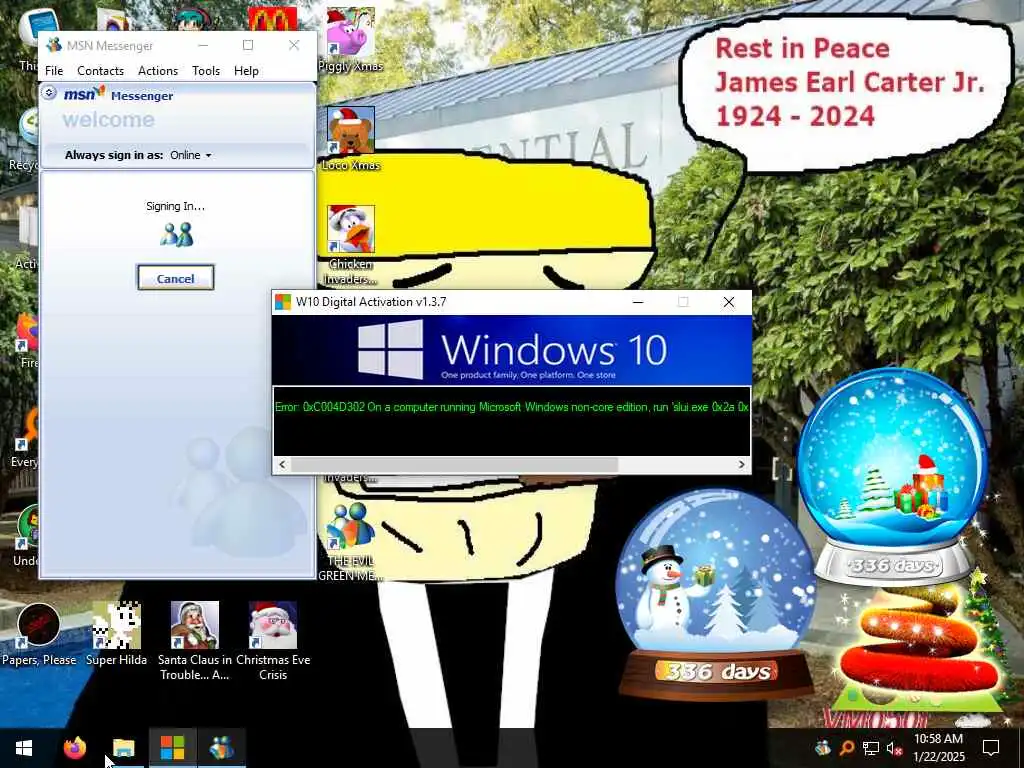Open Loco Xmas desktop shortcut
Viewport: 1024px width, 768px height.
pyautogui.click(x=351, y=138)
